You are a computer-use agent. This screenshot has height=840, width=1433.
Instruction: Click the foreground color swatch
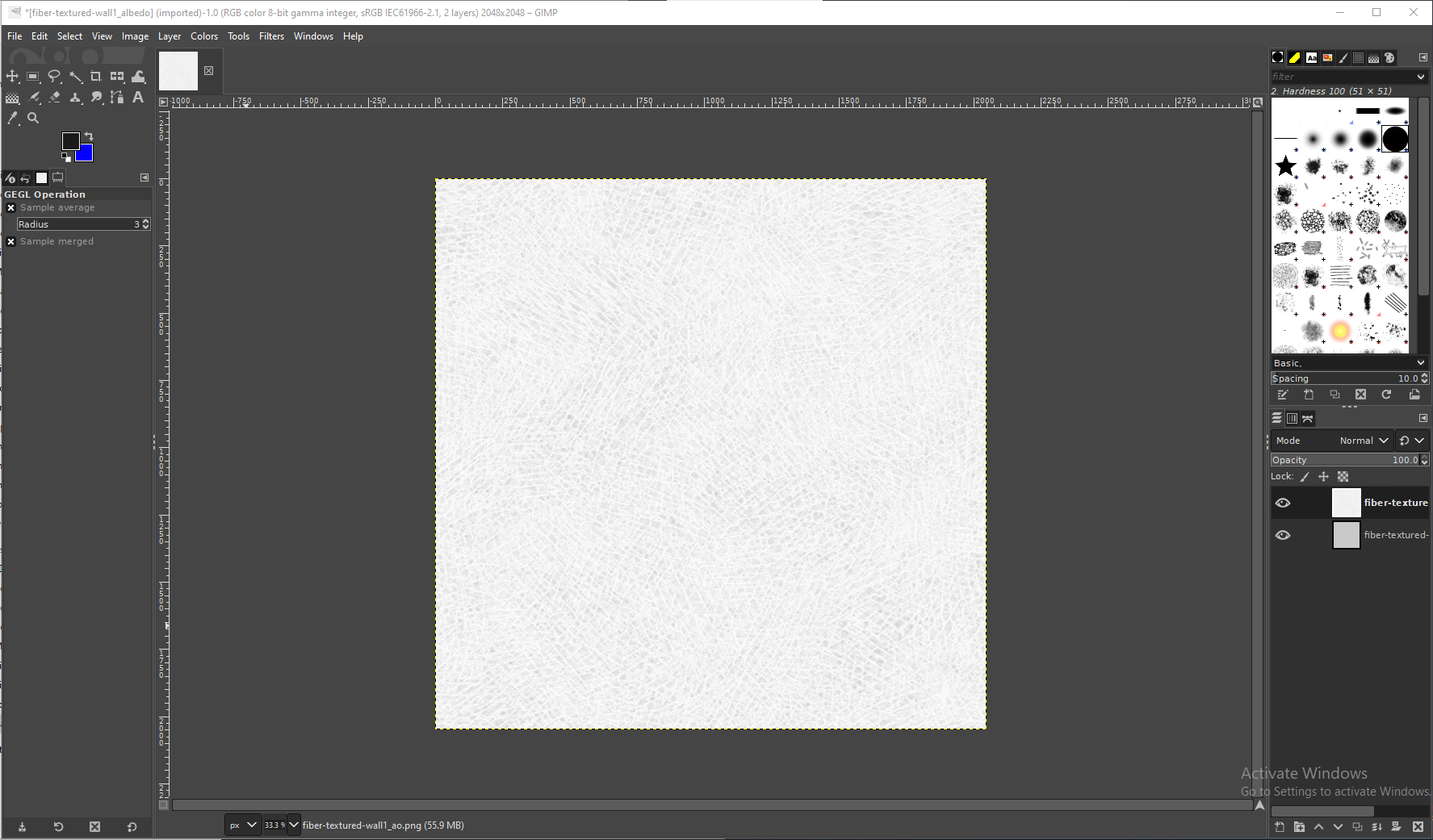70,140
